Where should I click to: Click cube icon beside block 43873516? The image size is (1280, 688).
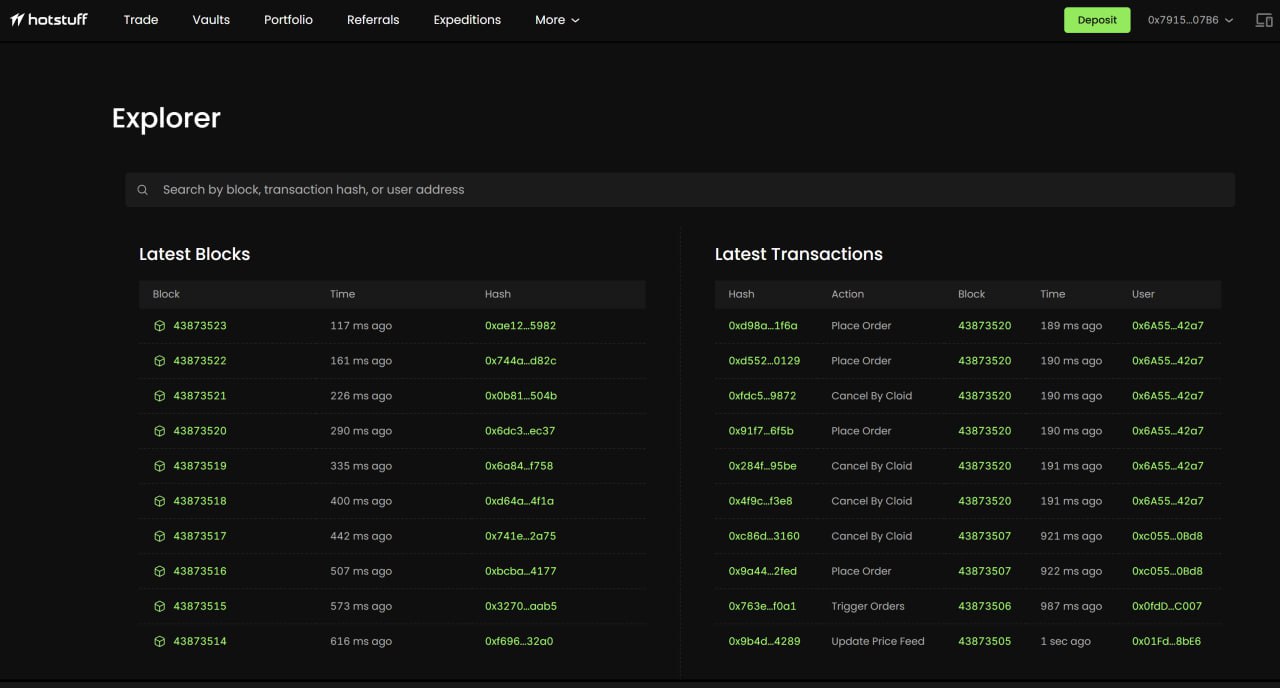tap(159, 571)
